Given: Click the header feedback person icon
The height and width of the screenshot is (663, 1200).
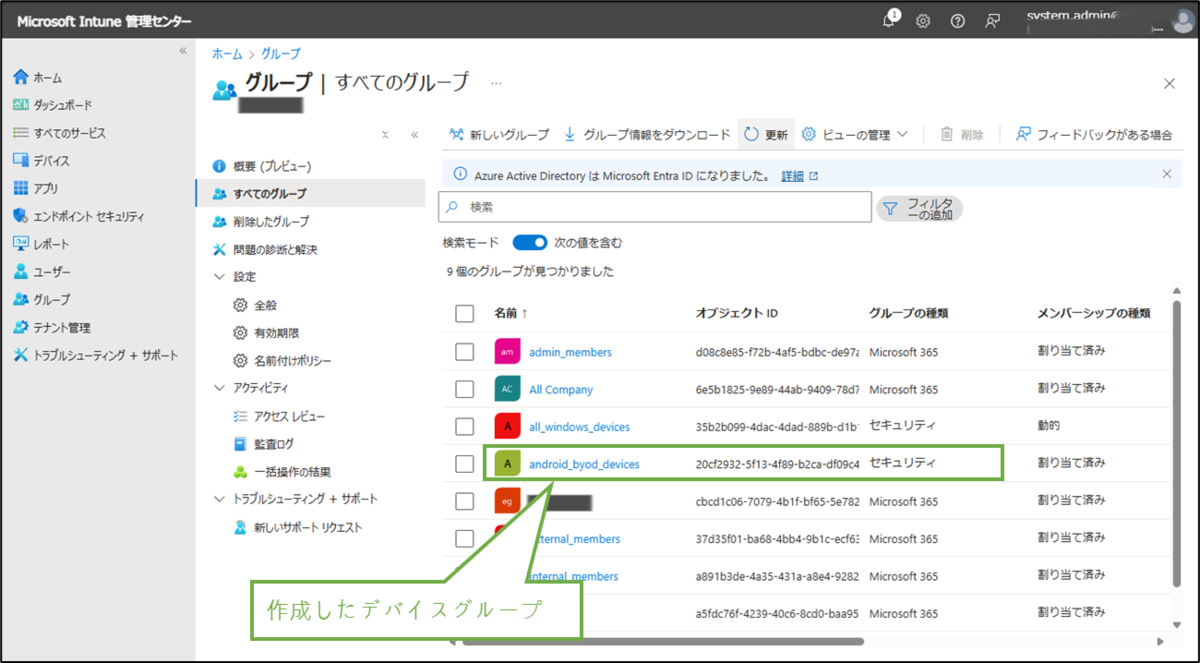Looking at the screenshot, I should 992,21.
